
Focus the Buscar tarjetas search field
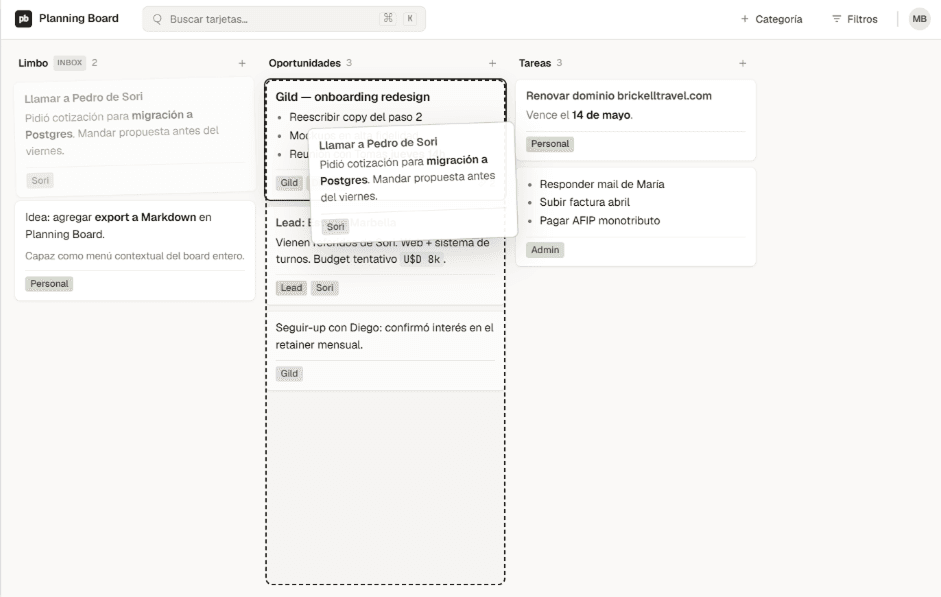pyautogui.click(x=284, y=19)
